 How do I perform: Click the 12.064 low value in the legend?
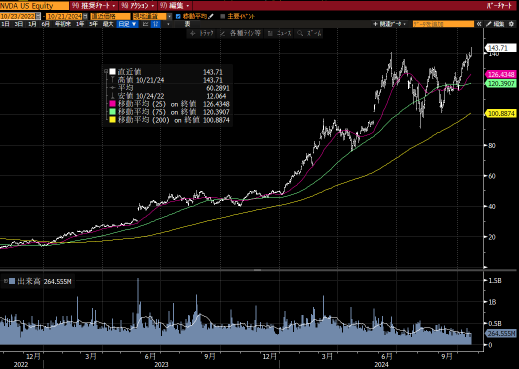(x=216, y=96)
